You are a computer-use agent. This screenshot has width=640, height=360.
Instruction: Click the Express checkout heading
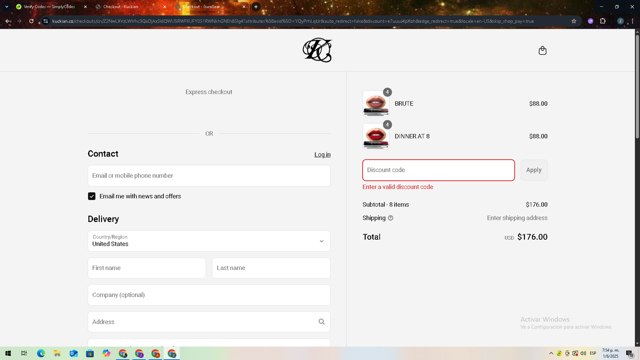(209, 92)
